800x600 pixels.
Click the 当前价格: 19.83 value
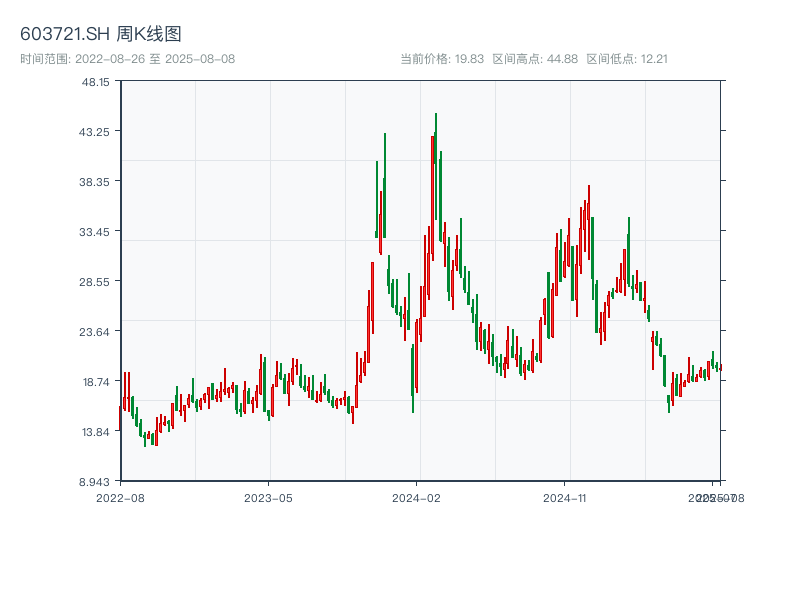(x=442, y=59)
